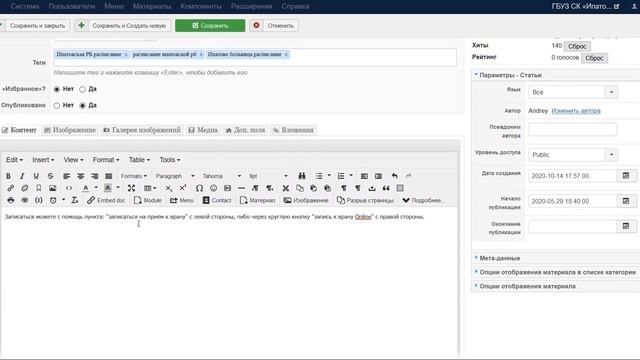Viewport: 640px width, 360px height.
Task: Click Сохранить и закрыть
Action: tap(35, 26)
